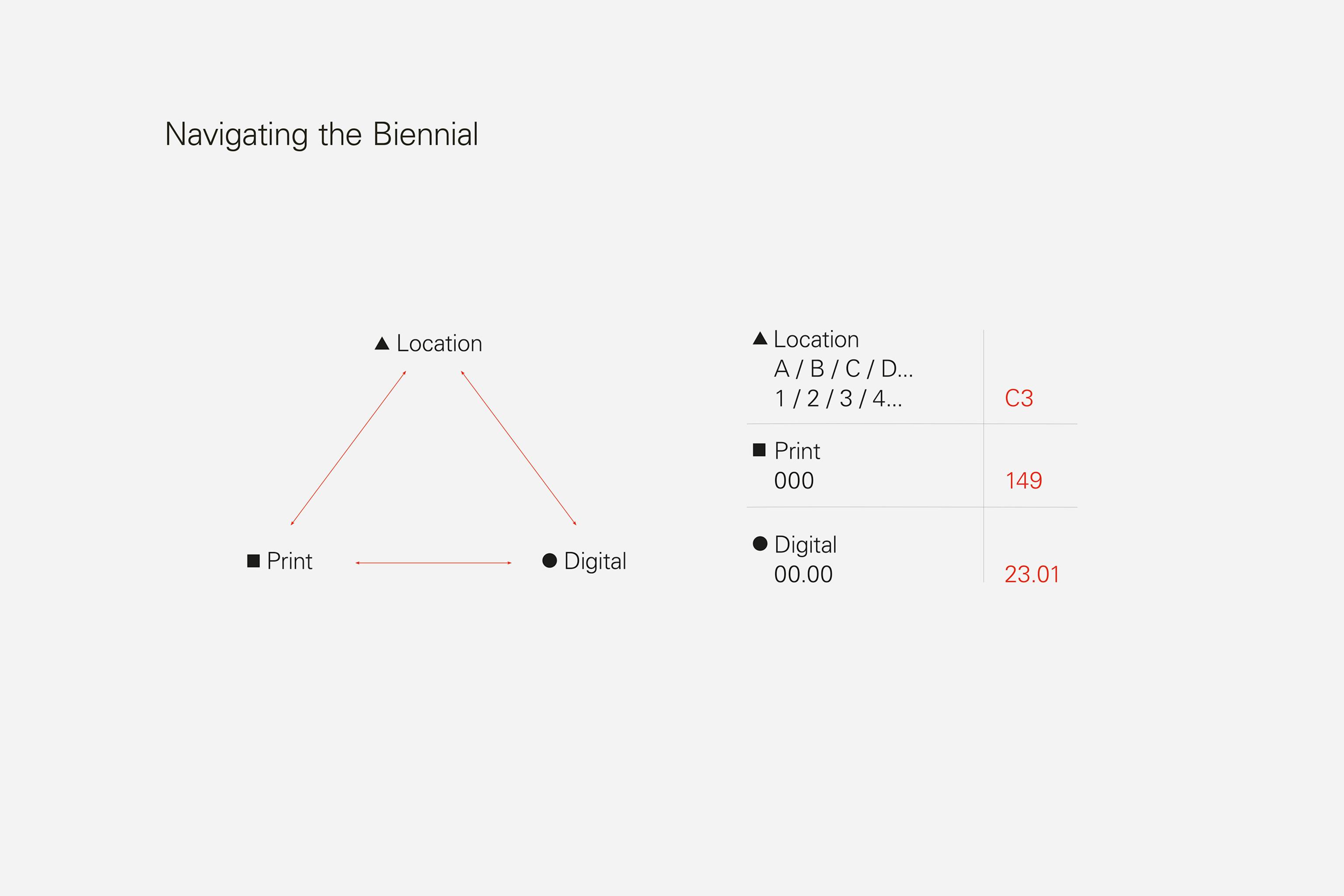Screen dimensions: 1344x896
Task: Click the 000 placeholder under Print
Action: (x=794, y=480)
